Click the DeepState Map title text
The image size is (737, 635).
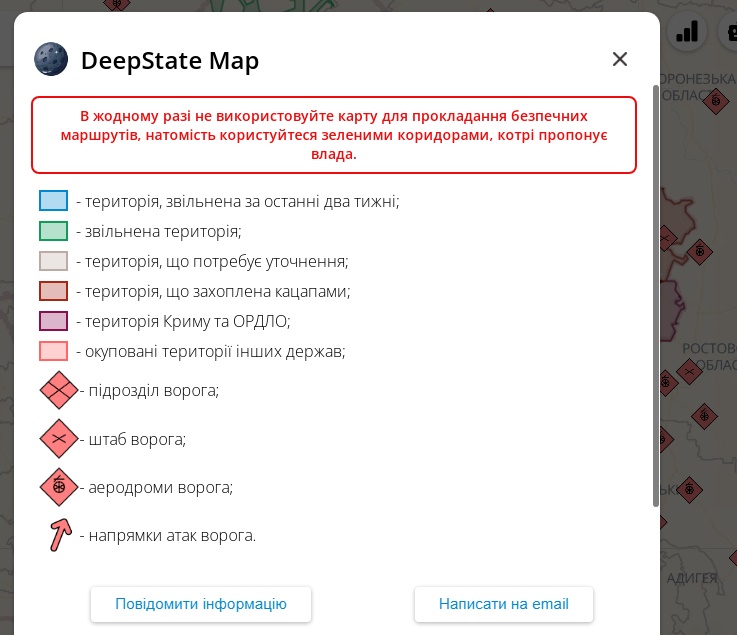point(170,61)
